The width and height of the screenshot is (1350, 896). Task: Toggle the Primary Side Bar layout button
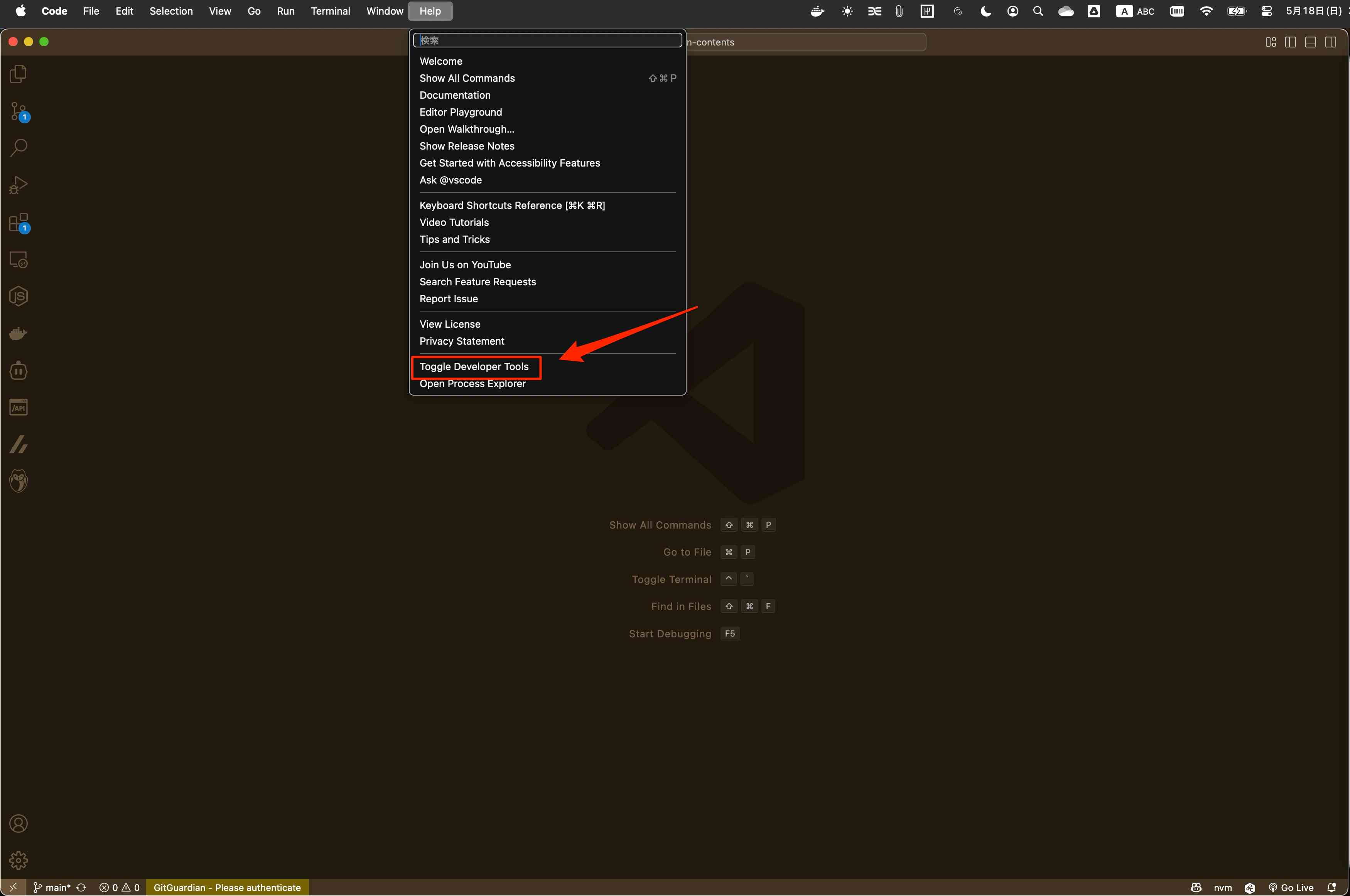[x=1290, y=42]
